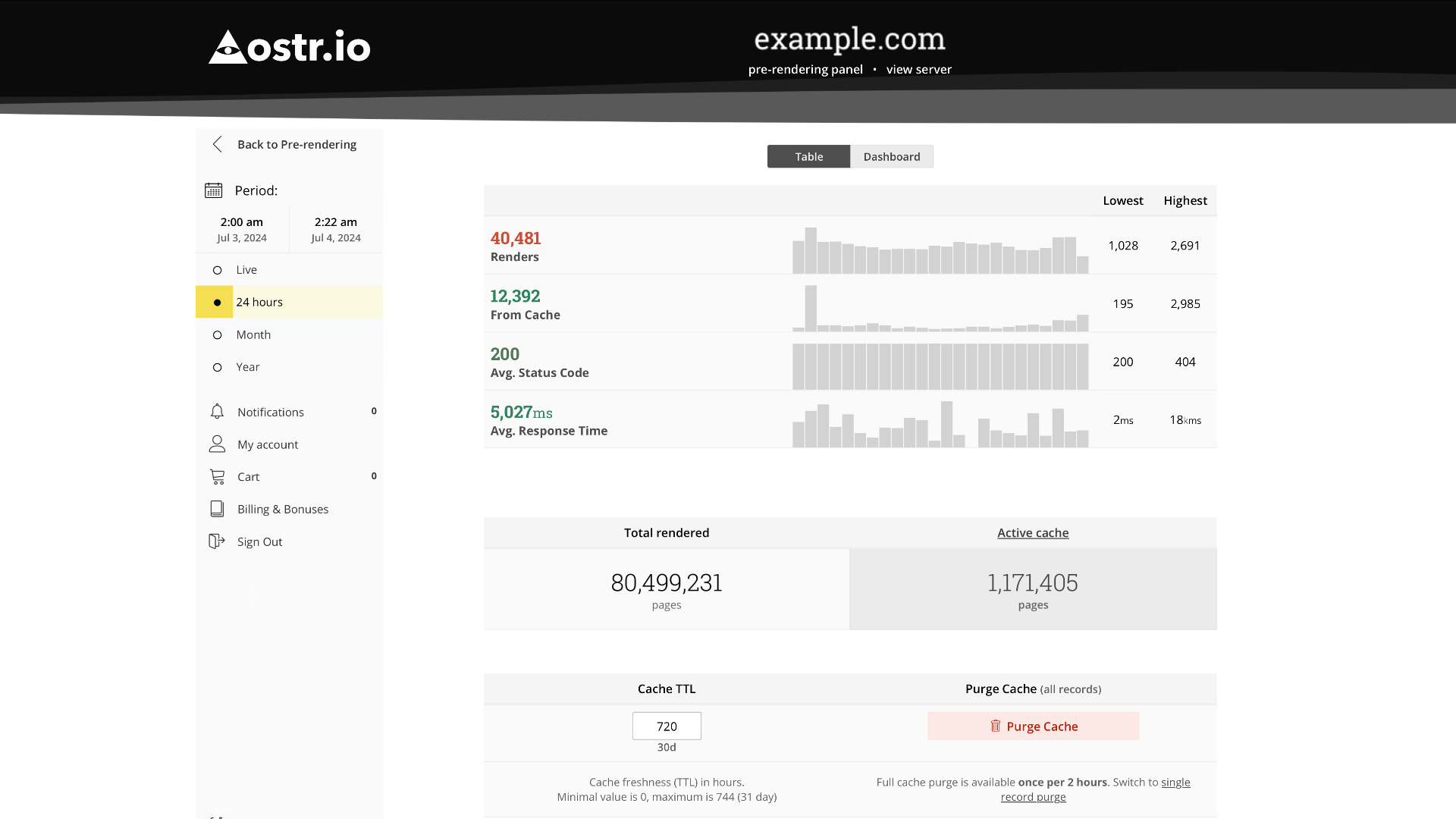The image size is (1456, 819).
Task: Click the Cache TTL input field
Action: click(667, 726)
